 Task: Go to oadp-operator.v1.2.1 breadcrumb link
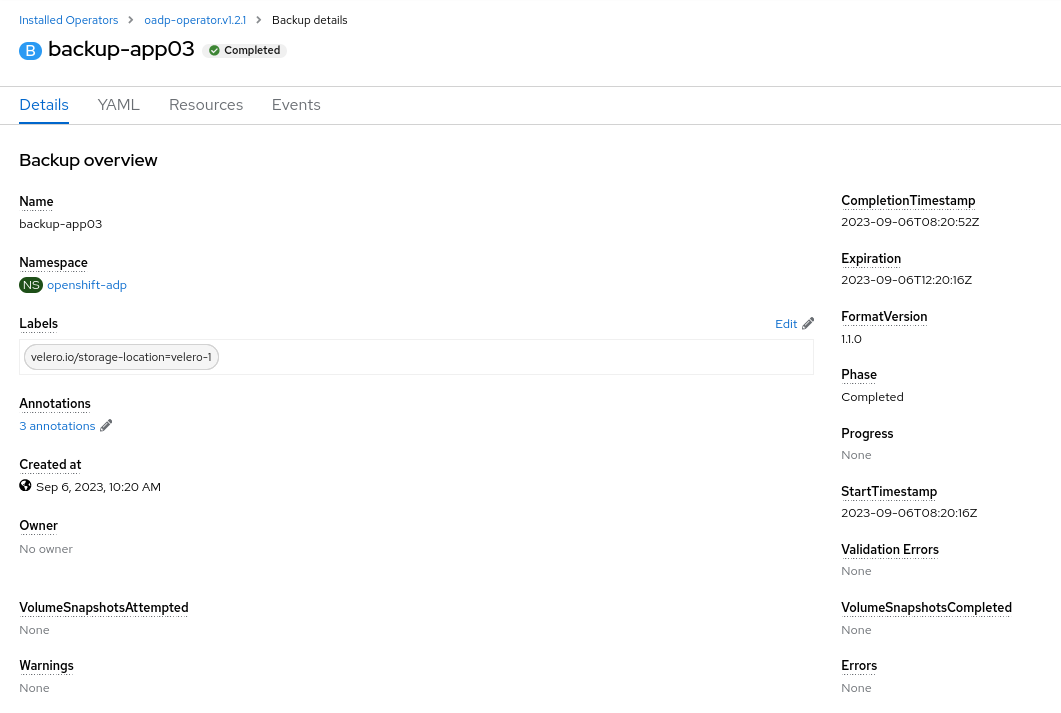click(195, 20)
